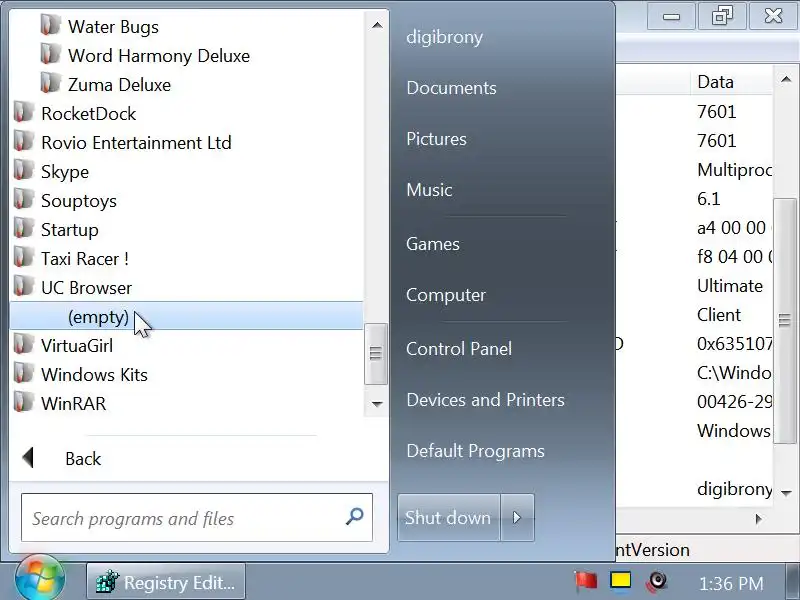The width and height of the screenshot is (800, 600).
Task: Open Pictures from Start menu
Action: pyautogui.click(x=436, y=139)
